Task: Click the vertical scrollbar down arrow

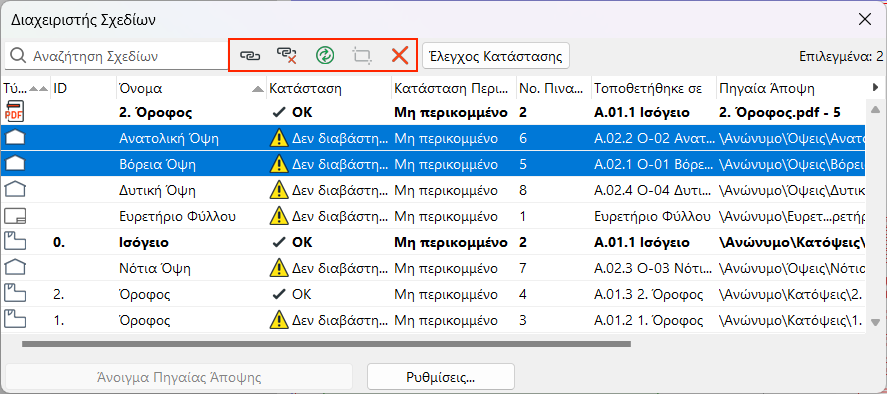Action: coord(875,322)
